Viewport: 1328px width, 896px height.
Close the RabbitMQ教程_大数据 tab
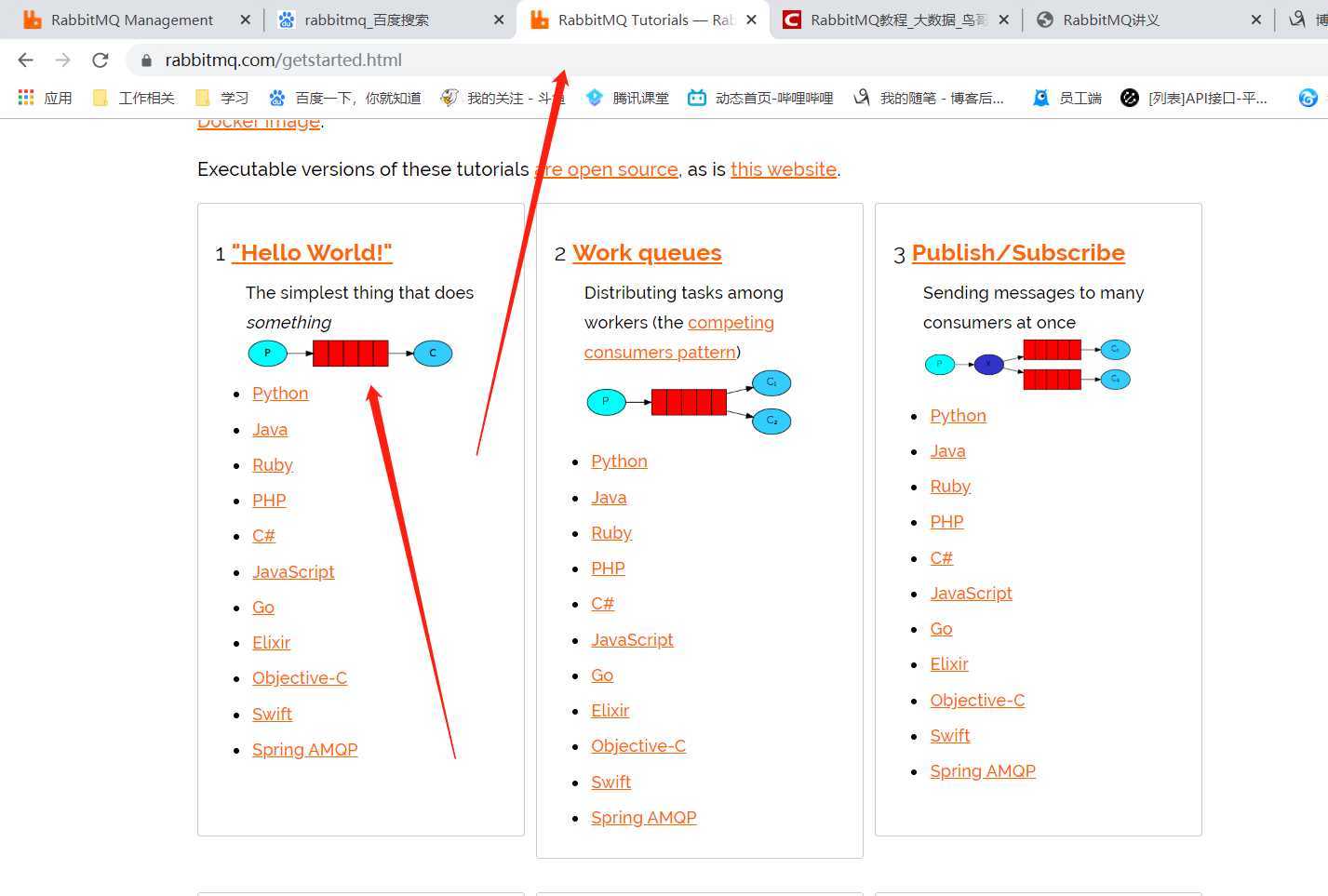pos(1003,20)
